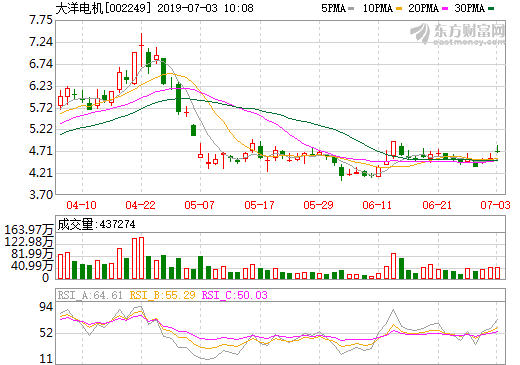Click the 81.99万 volume axis label
The width and height of the screenshot is (520, 365).
pyautogui.click(x=32, y=254)
